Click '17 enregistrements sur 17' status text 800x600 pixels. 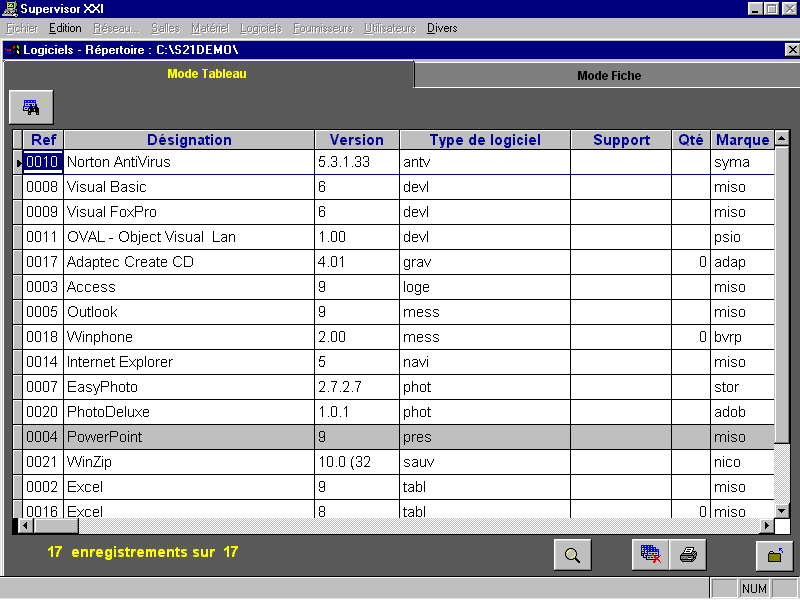(x=142, y=552)
